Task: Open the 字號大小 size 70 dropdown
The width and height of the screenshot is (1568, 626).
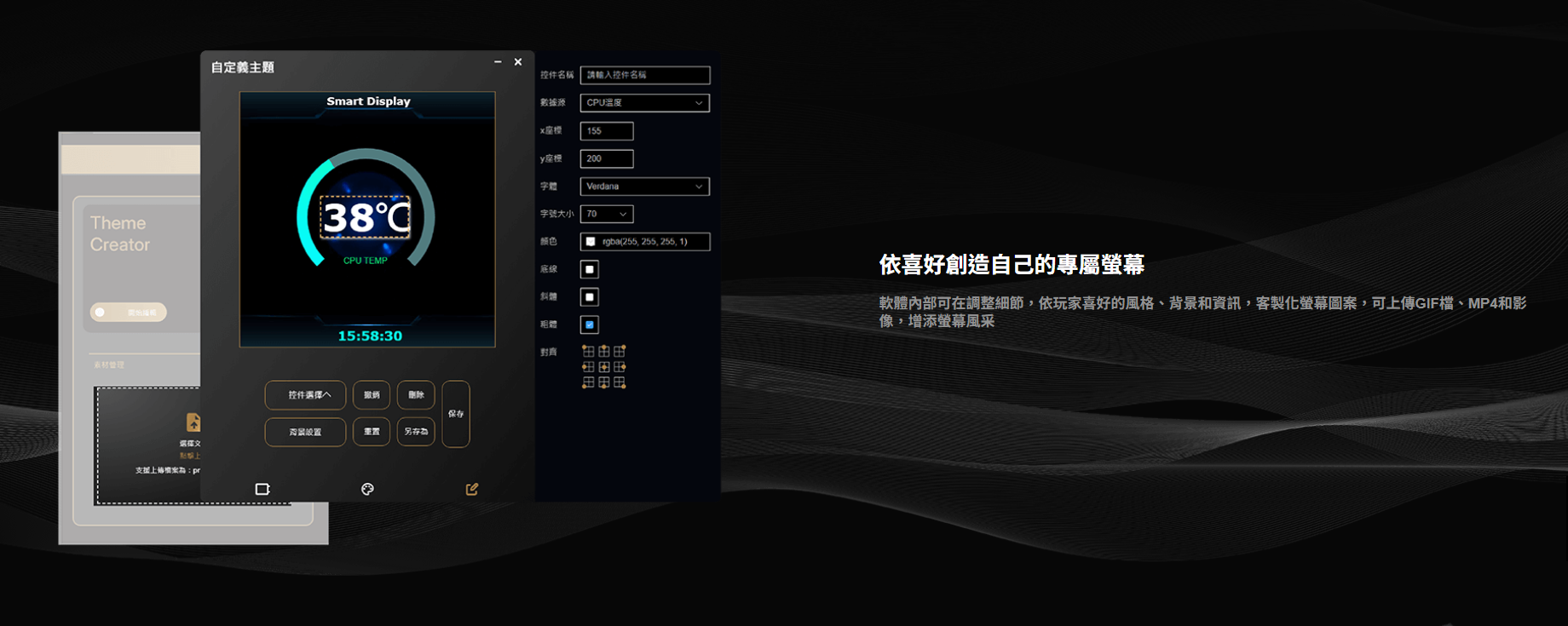Action: [x=607, y=214]
